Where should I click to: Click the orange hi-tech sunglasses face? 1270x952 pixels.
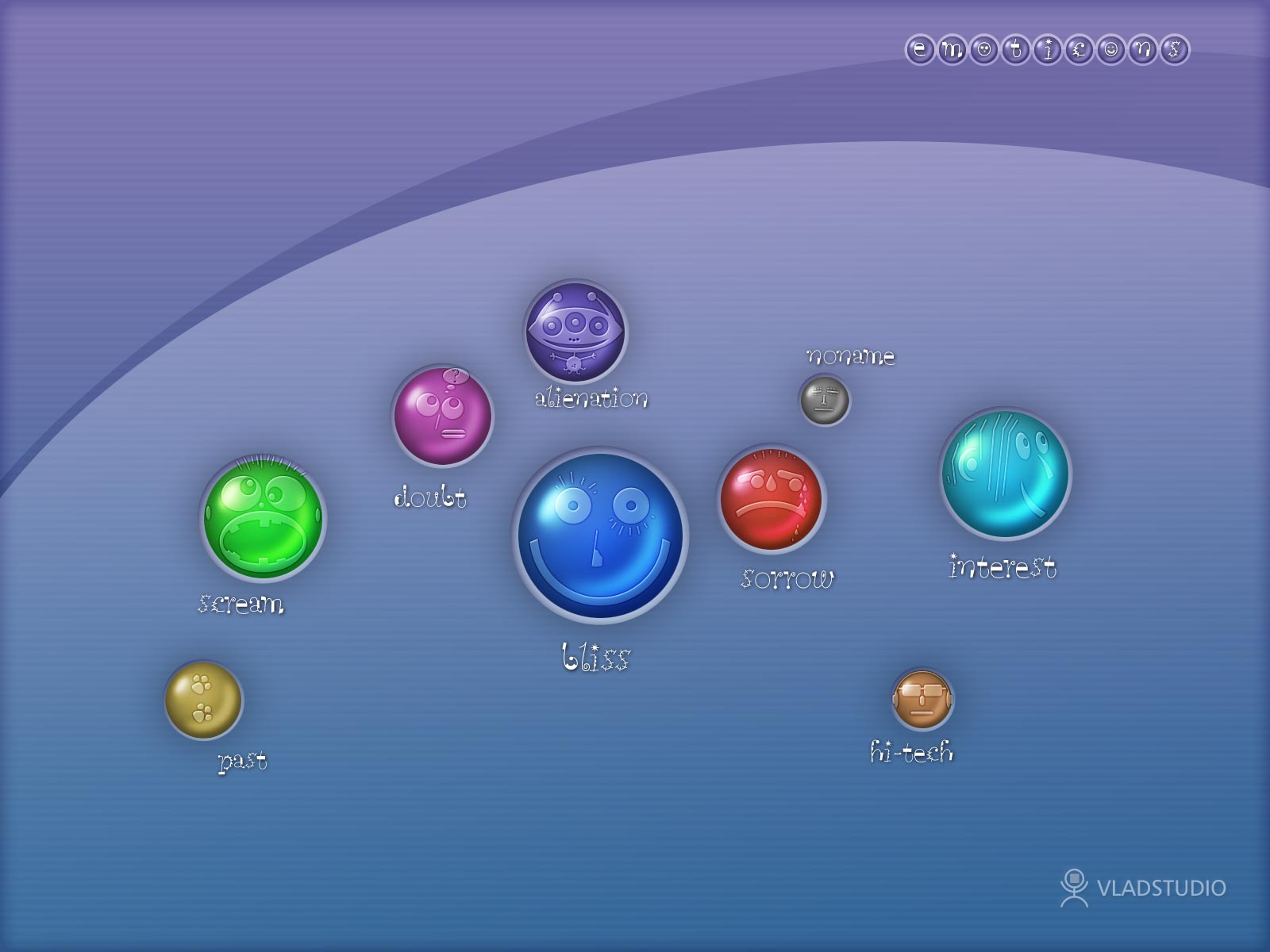922,699
